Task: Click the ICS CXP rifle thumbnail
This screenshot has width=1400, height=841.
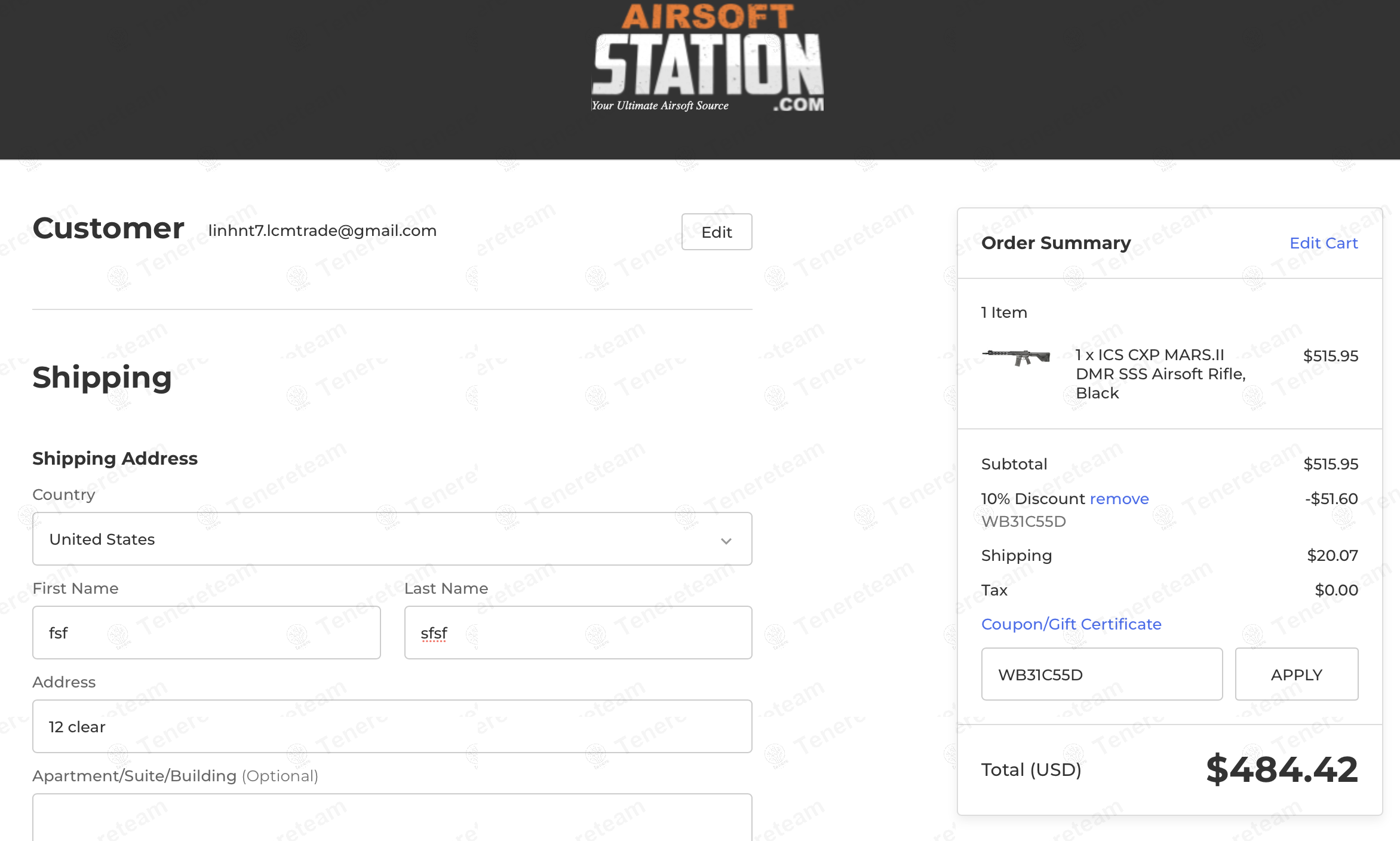Action: (1017, 357)
